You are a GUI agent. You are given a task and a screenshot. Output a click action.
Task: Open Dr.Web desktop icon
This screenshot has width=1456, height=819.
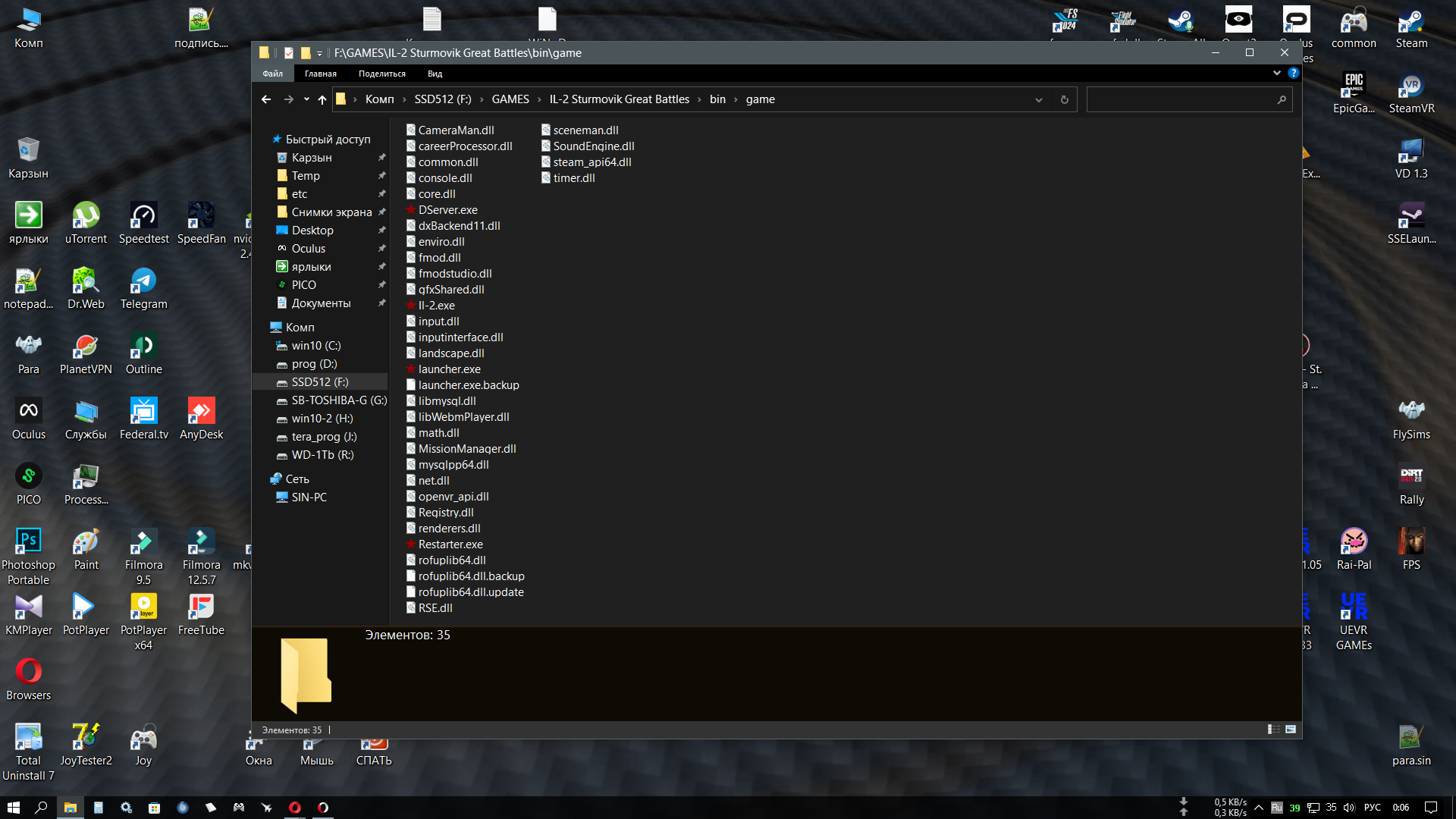point(86,289)
